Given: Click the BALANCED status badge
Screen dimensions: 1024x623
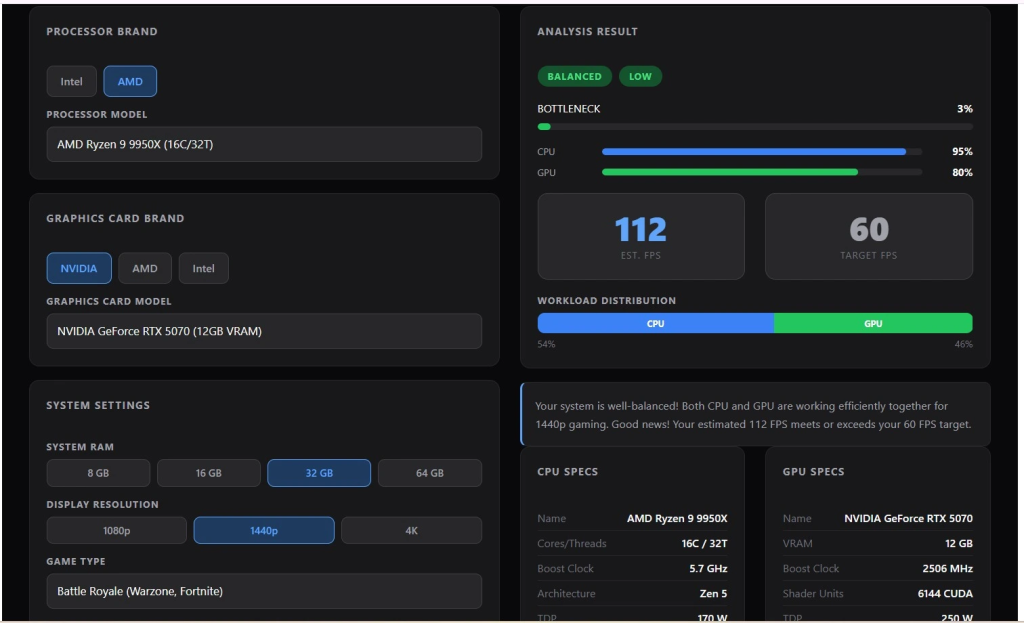Looking at the screenshot, I should tap(574, 76).
